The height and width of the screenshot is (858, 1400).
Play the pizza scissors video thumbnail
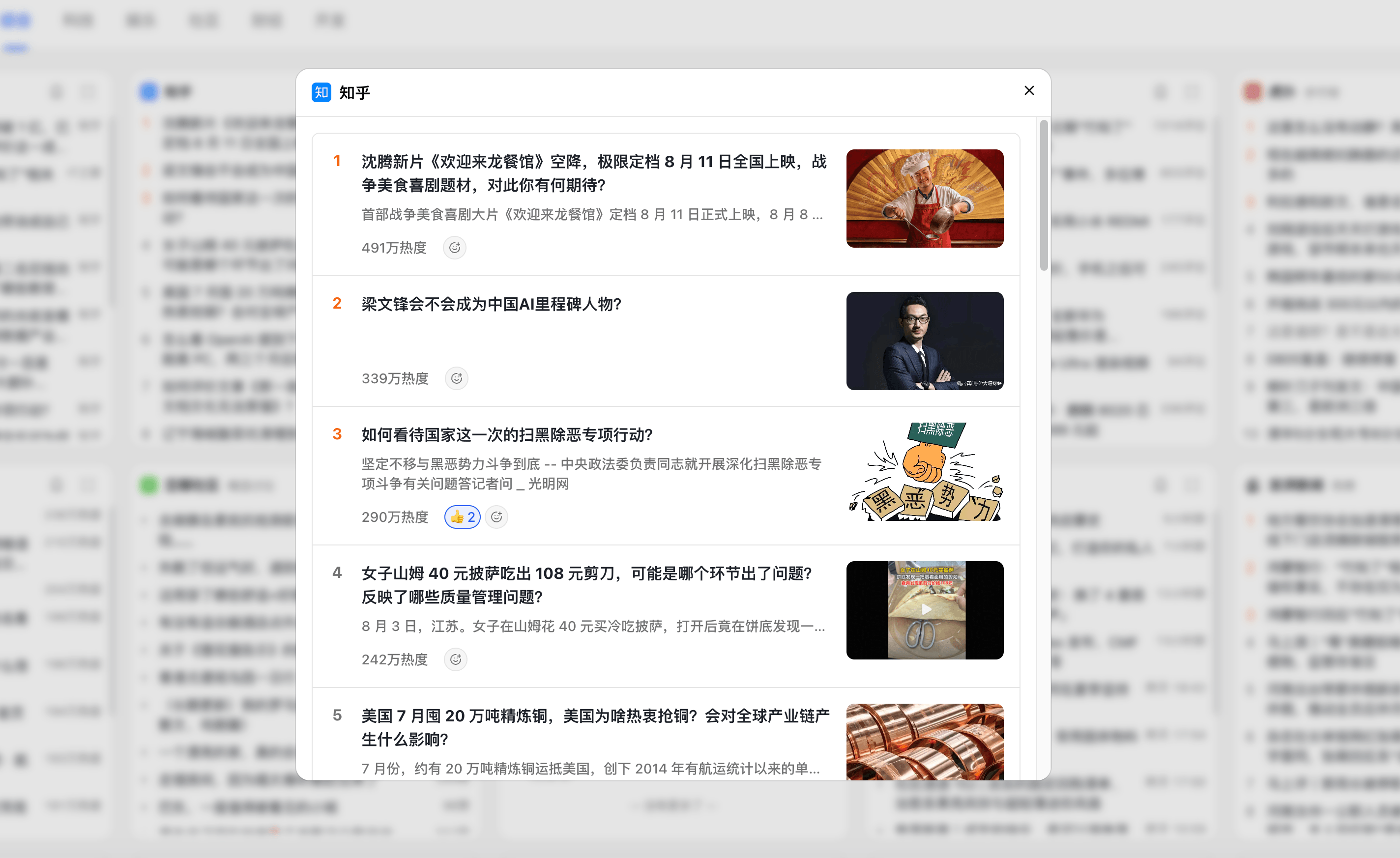click(x=925, y=610)
